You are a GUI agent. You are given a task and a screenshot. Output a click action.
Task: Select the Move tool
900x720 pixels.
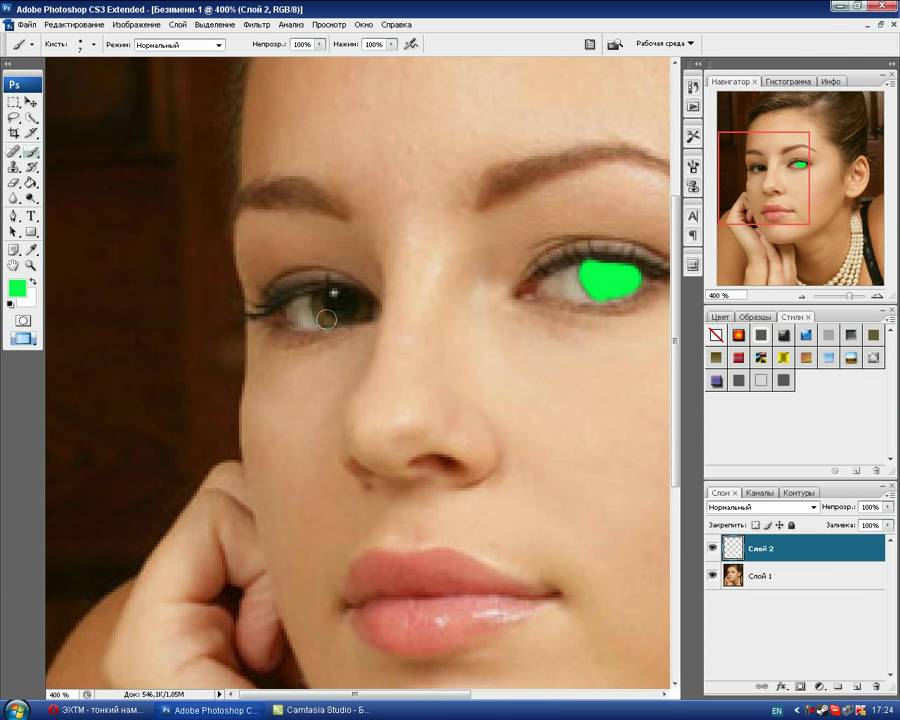31,102
